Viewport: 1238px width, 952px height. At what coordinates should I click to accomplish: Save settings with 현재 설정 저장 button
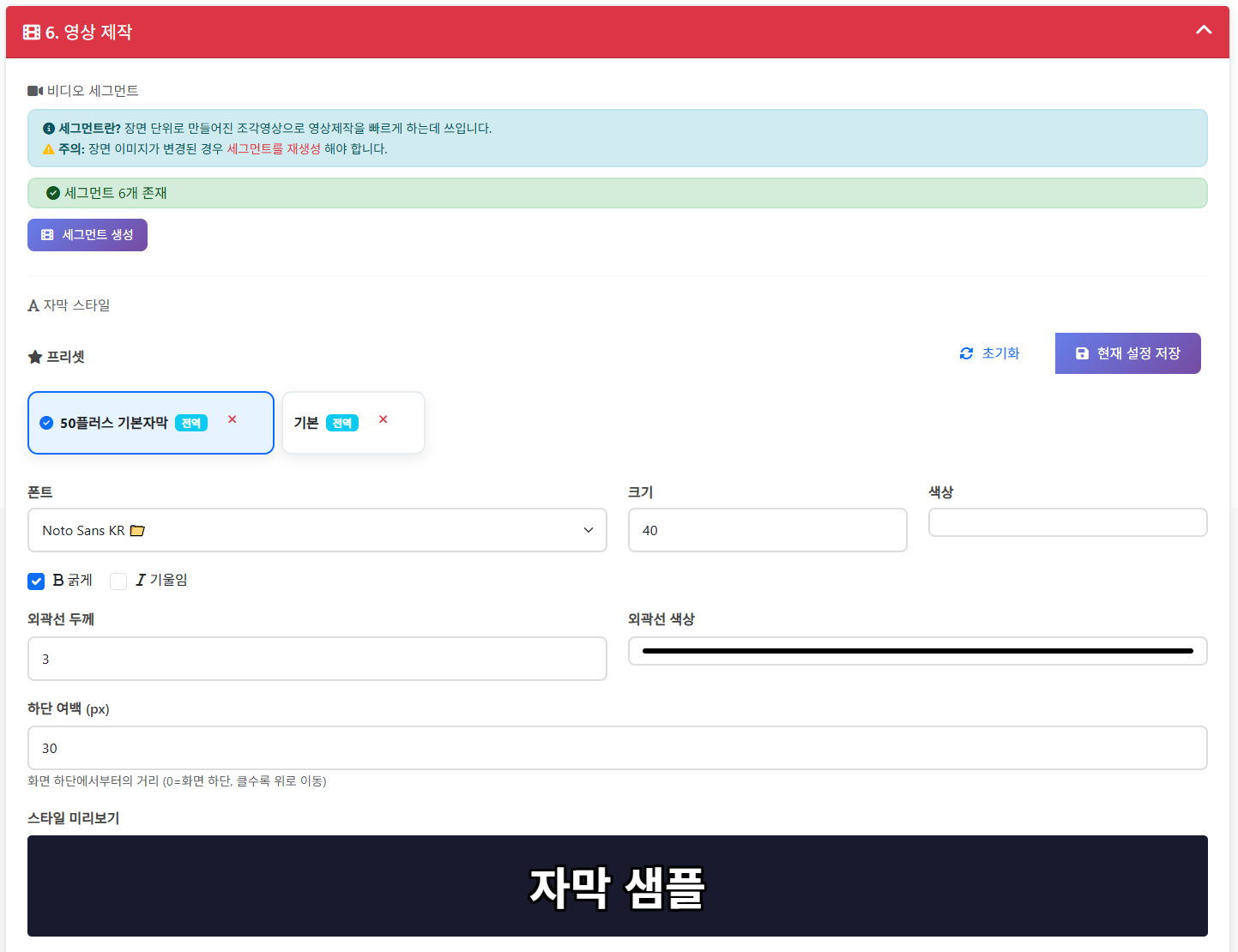click(1127, 353)
